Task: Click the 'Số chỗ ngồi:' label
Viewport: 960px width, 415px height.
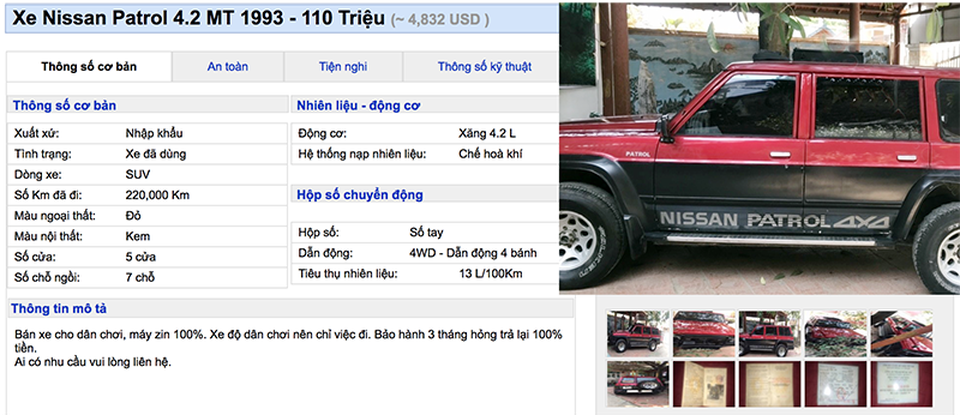Action: point(47,277)
